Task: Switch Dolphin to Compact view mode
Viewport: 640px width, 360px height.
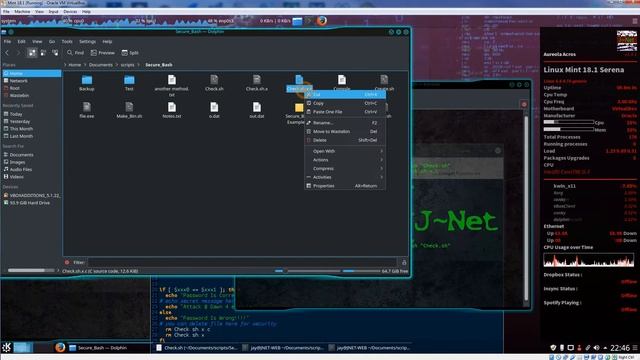Action: [43, 53]
